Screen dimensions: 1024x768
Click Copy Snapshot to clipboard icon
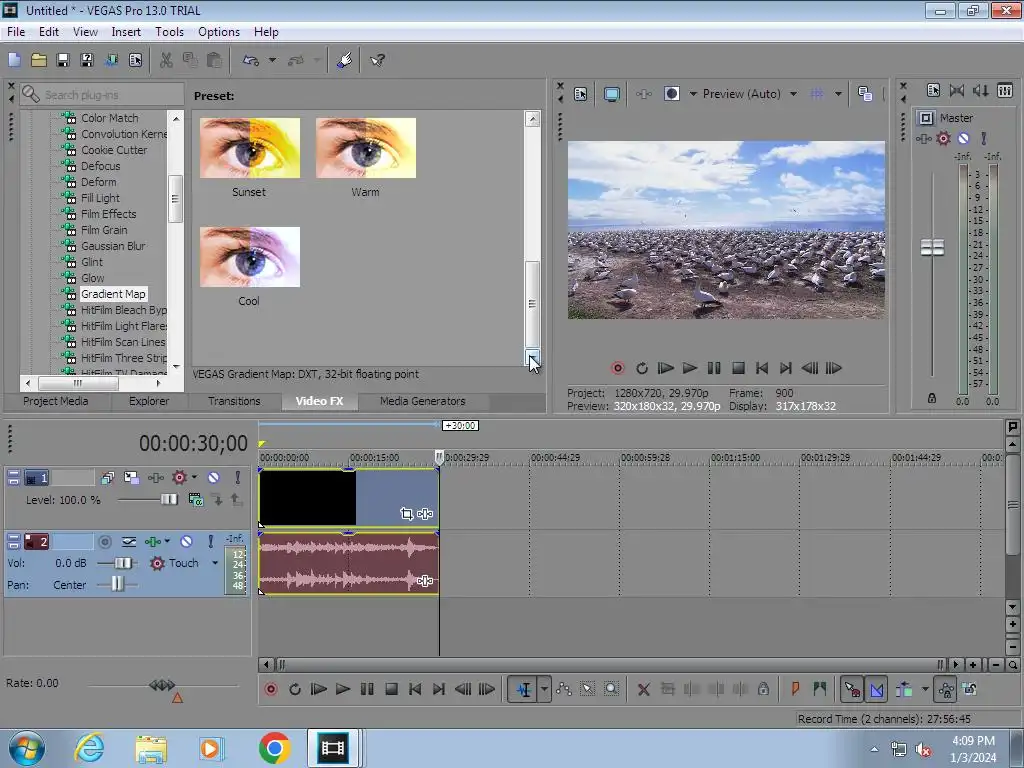(x=865, y=94)
